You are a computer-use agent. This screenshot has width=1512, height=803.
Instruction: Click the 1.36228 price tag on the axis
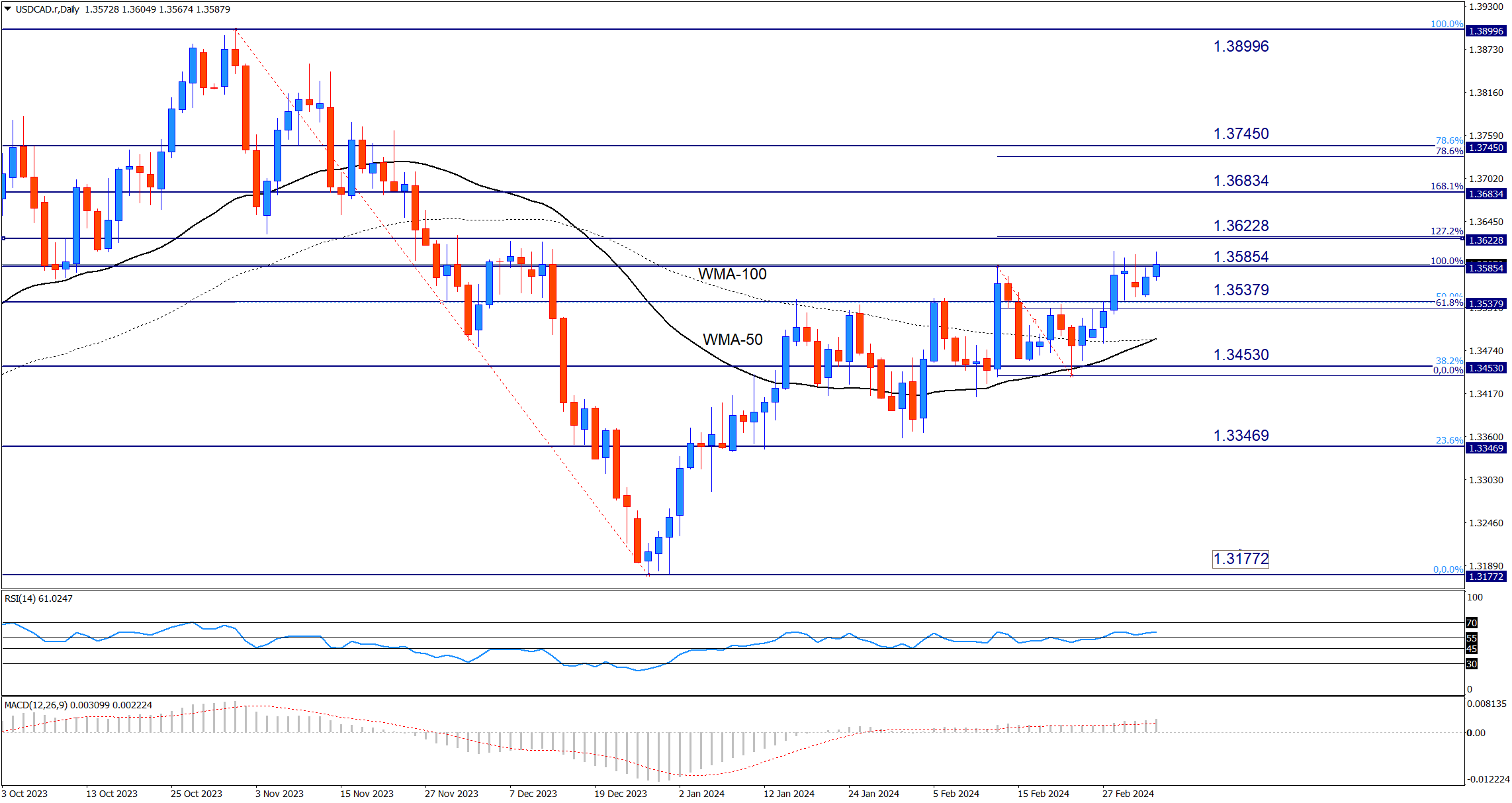click(x=1486, y=240)
